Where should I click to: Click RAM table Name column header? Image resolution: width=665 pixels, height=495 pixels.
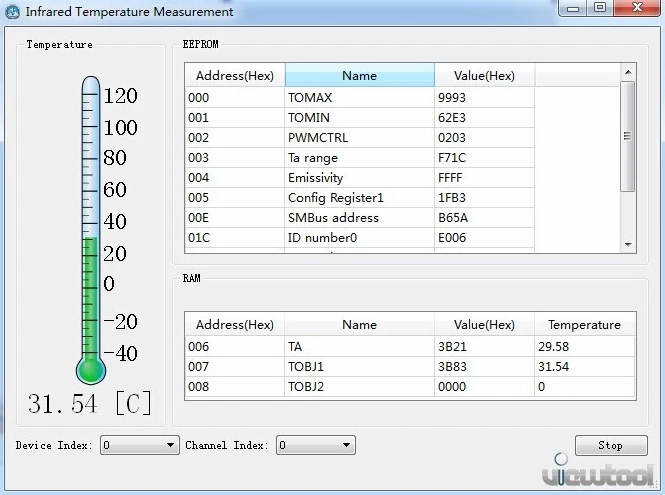360,324
